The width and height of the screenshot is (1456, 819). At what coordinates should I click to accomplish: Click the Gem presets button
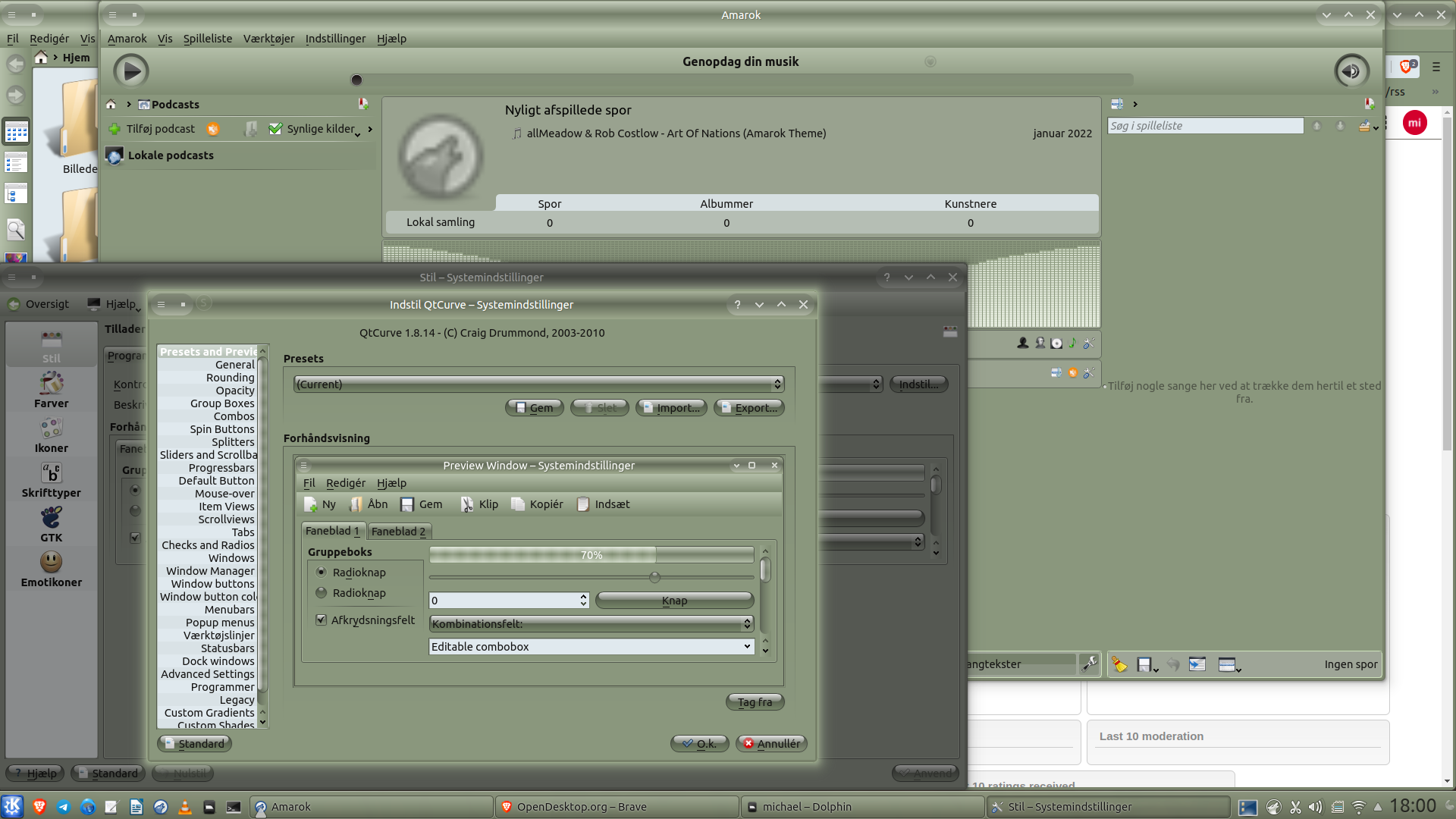(x=535, y=408)
